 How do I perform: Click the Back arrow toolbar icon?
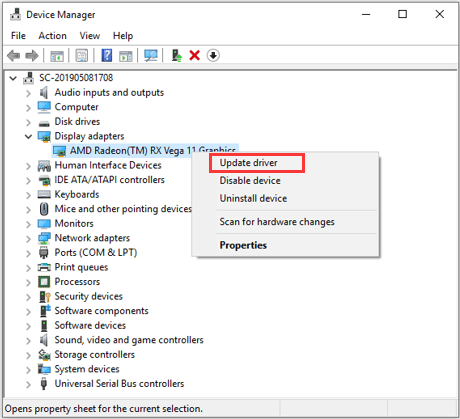tap(14, 55)
